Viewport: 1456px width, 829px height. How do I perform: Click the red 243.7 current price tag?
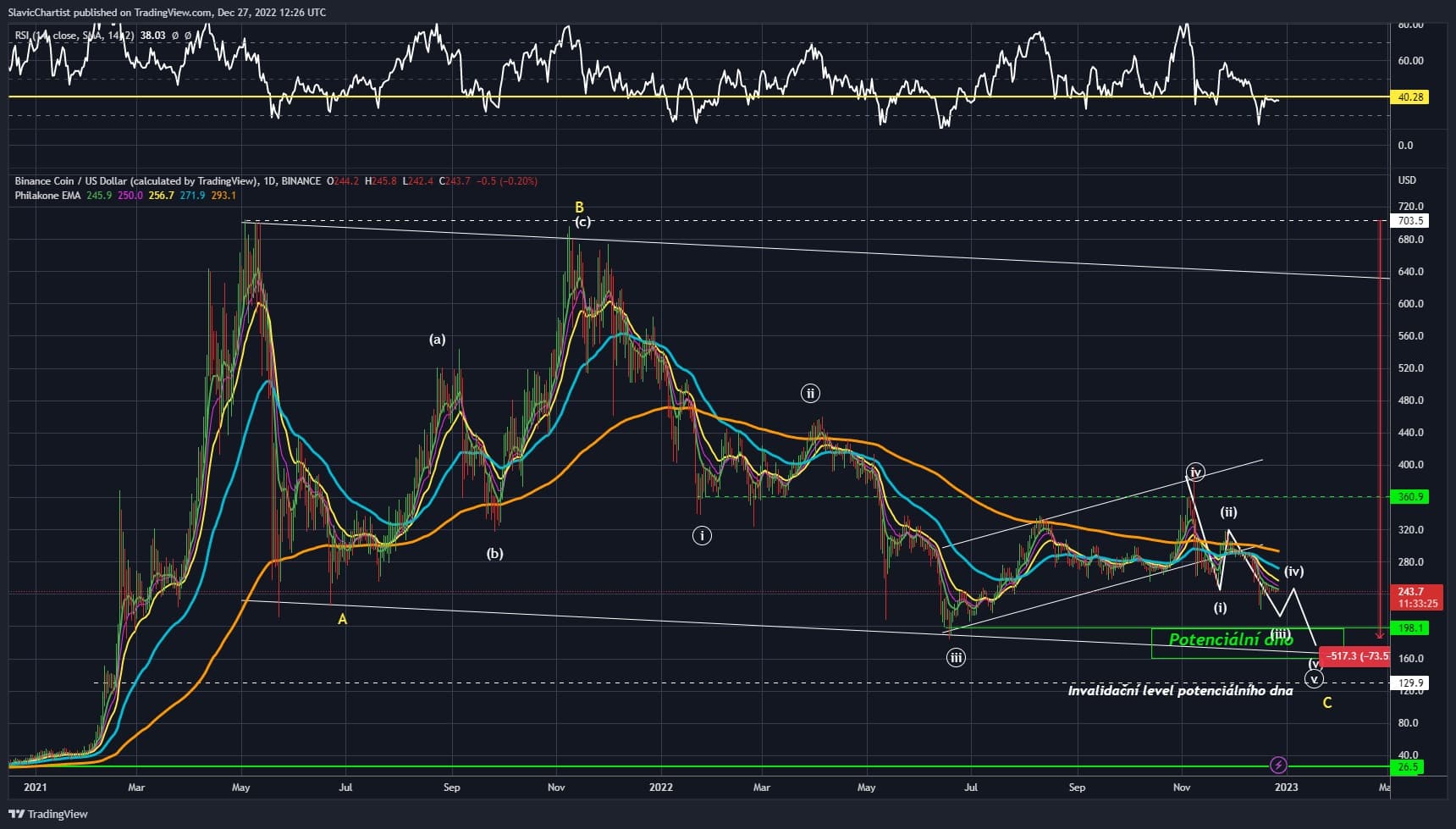[x=1417, y=598]
